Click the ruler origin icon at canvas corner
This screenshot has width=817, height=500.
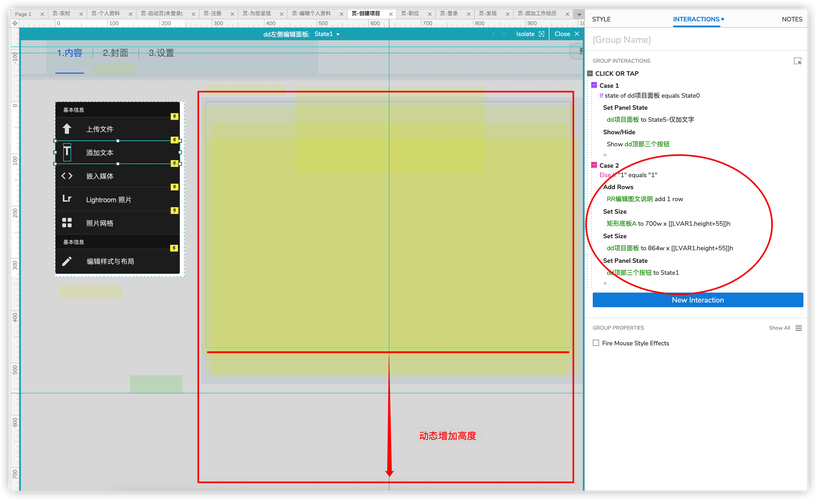point(15,23)
